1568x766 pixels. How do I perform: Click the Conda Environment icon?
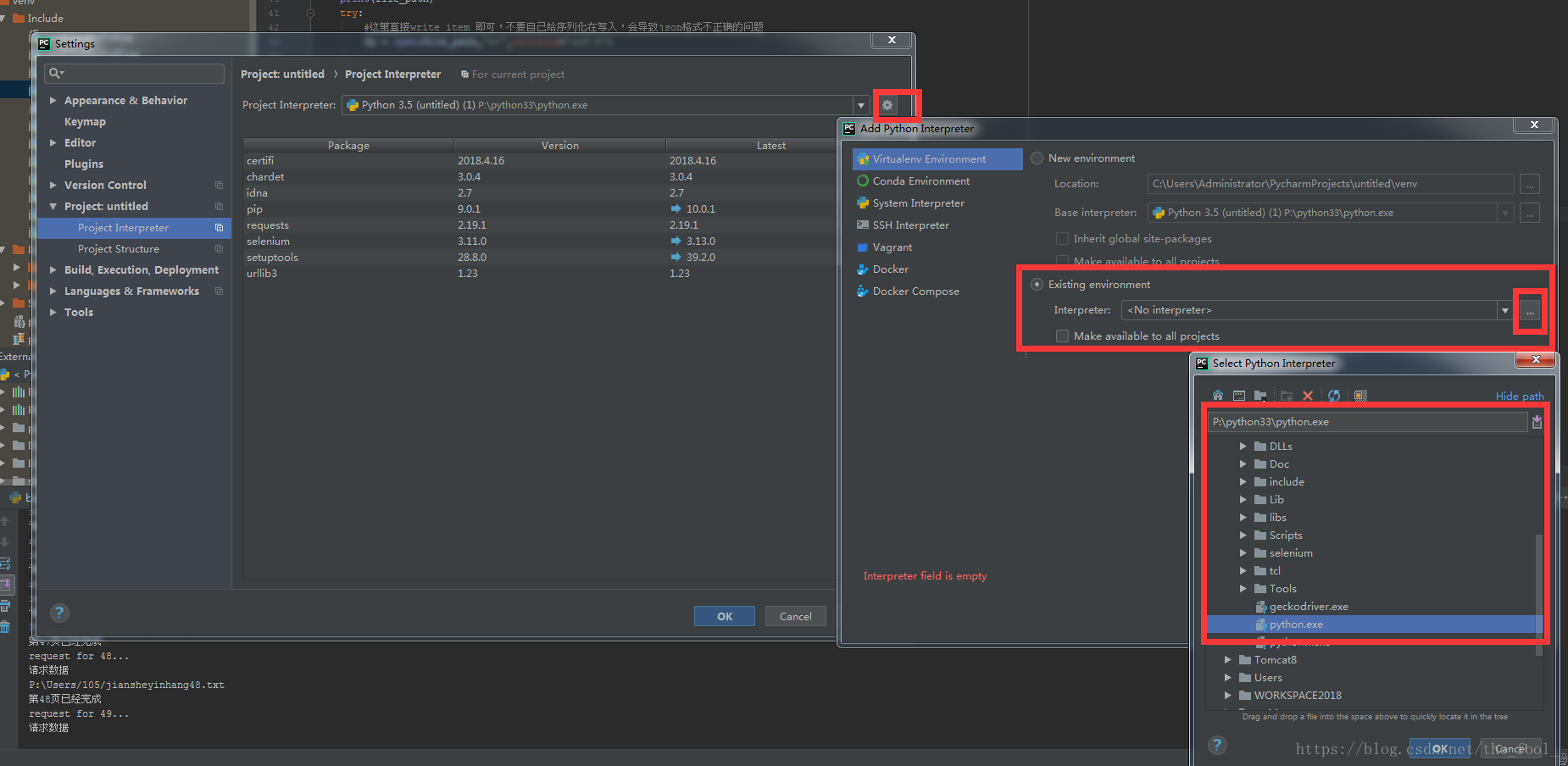click(x=863, y=181)
